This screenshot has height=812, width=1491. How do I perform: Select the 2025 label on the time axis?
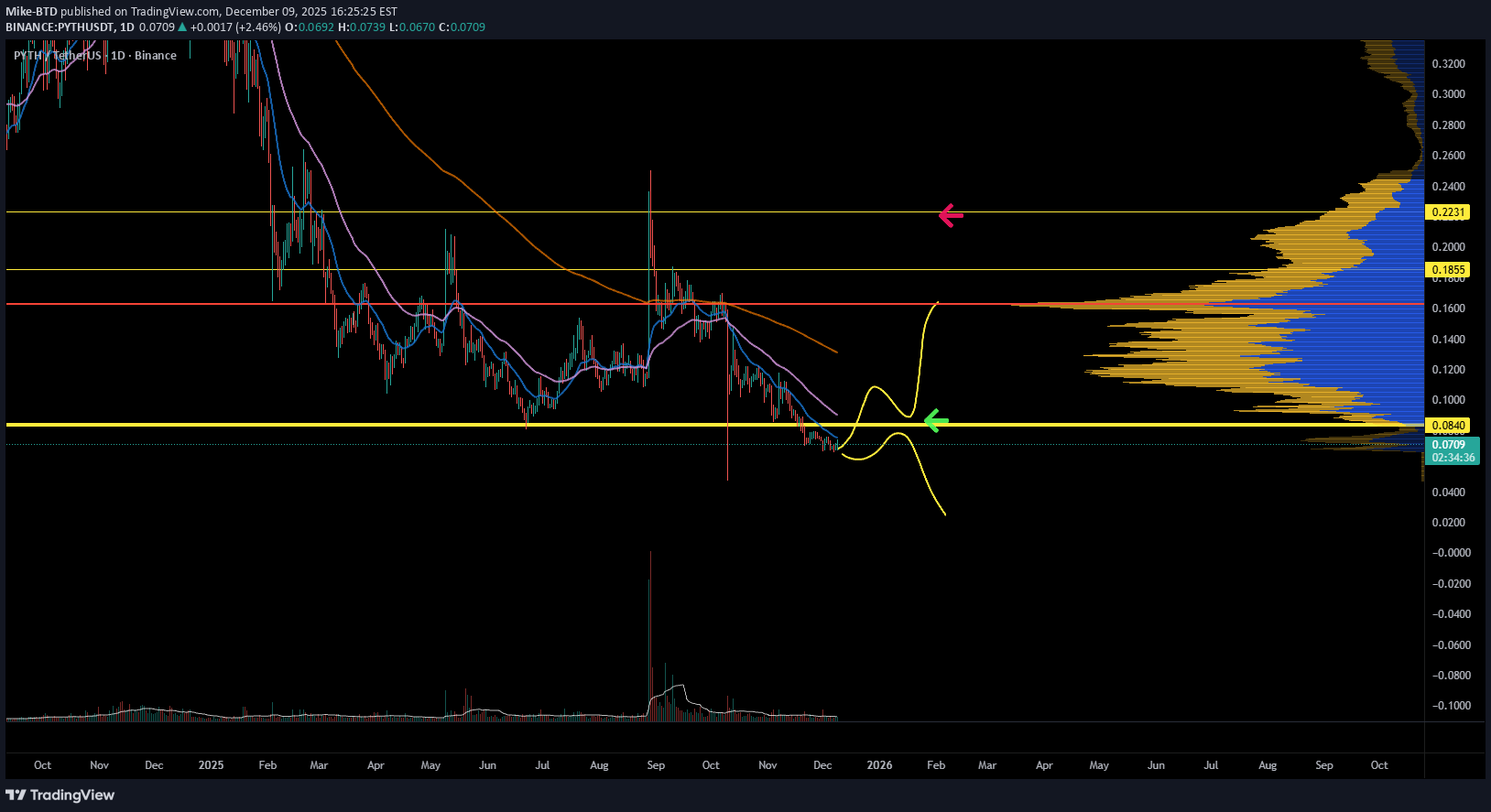(211, 765)
